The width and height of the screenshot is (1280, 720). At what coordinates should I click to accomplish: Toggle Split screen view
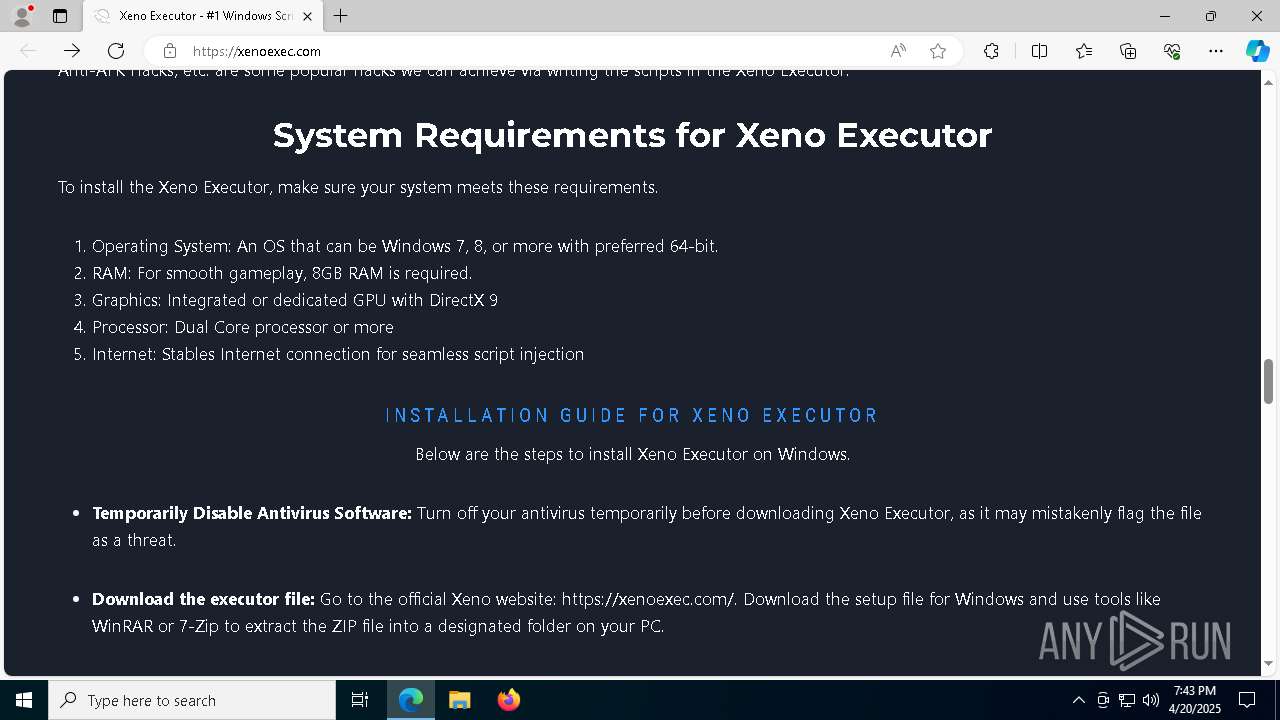pyautogui.click(x=1039, y=51)
